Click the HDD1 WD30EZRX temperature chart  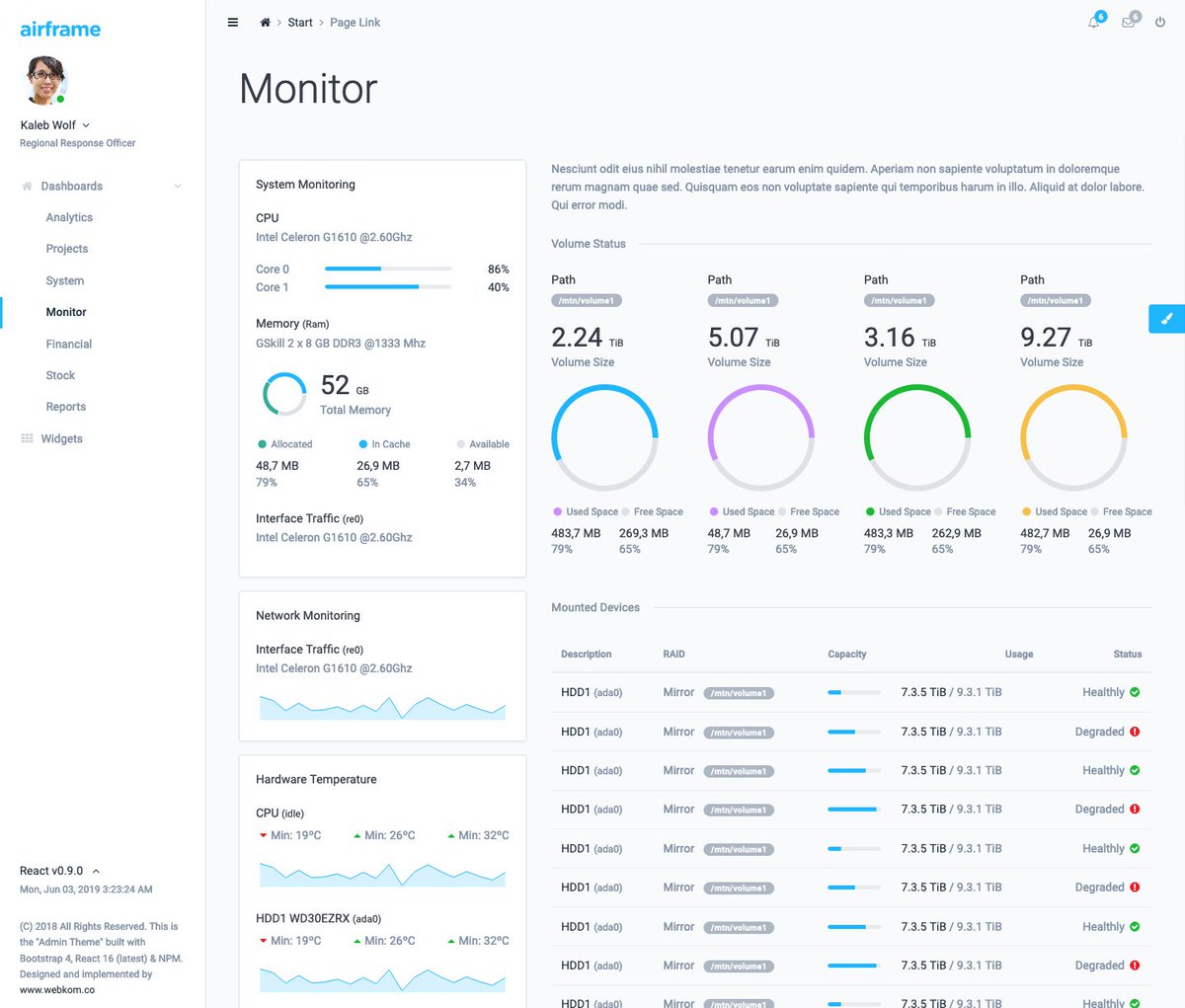tap(382, 978)
